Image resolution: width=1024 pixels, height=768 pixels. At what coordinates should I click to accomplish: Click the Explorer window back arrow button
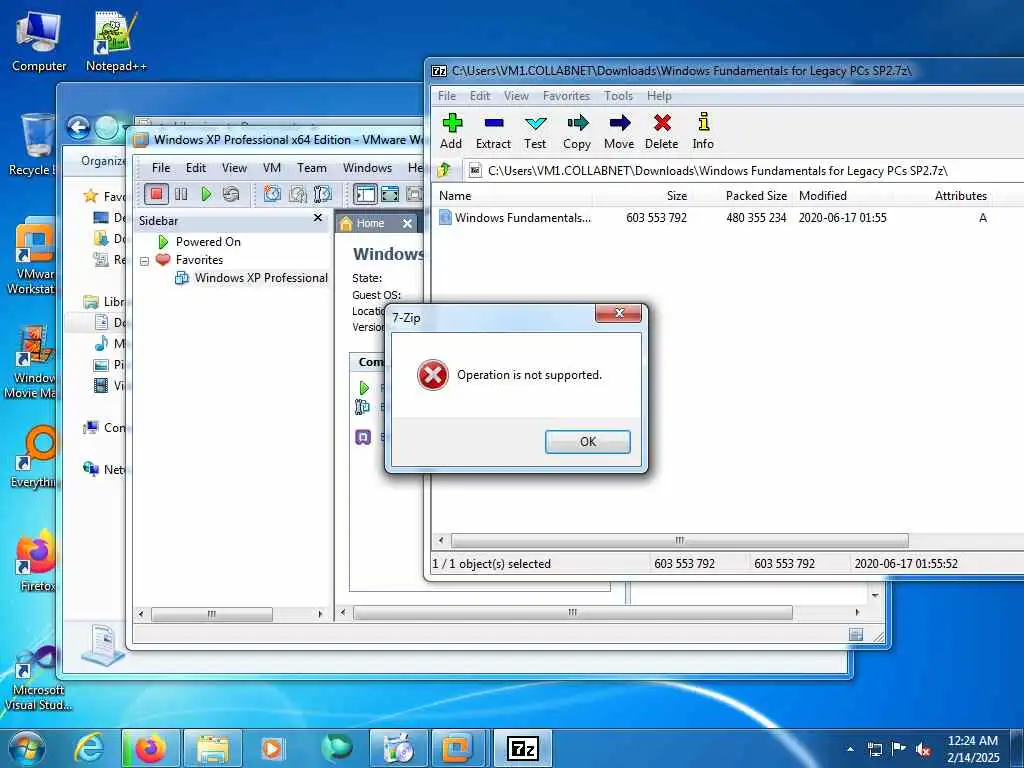click(x=78, y=127)
